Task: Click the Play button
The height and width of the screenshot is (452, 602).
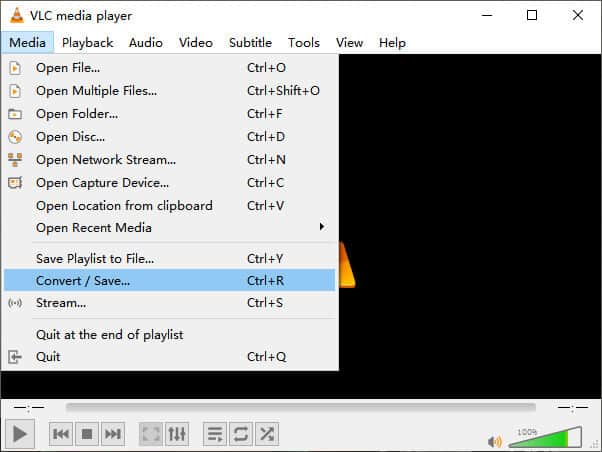Action: click(x=20, y=434)
